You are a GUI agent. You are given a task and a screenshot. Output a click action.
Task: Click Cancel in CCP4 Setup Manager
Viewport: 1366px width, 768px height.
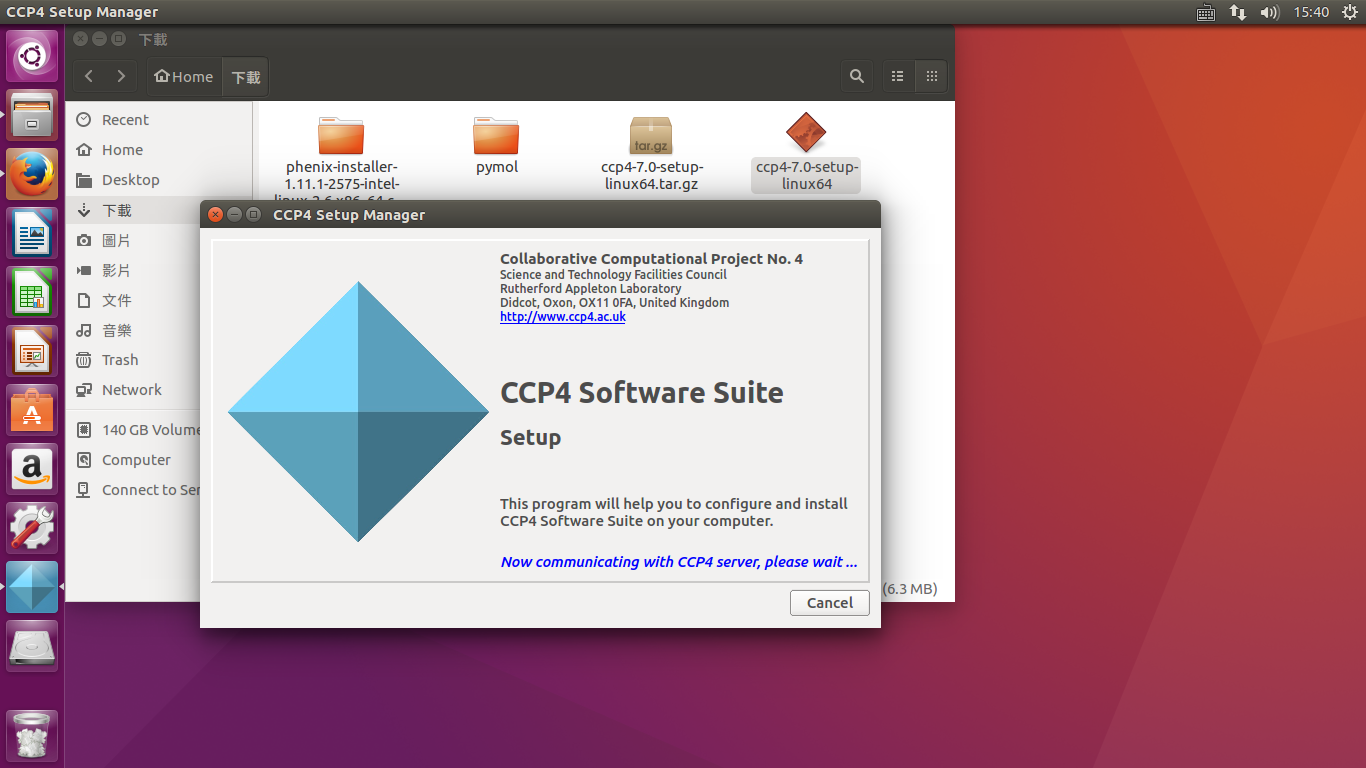[829, 603]
